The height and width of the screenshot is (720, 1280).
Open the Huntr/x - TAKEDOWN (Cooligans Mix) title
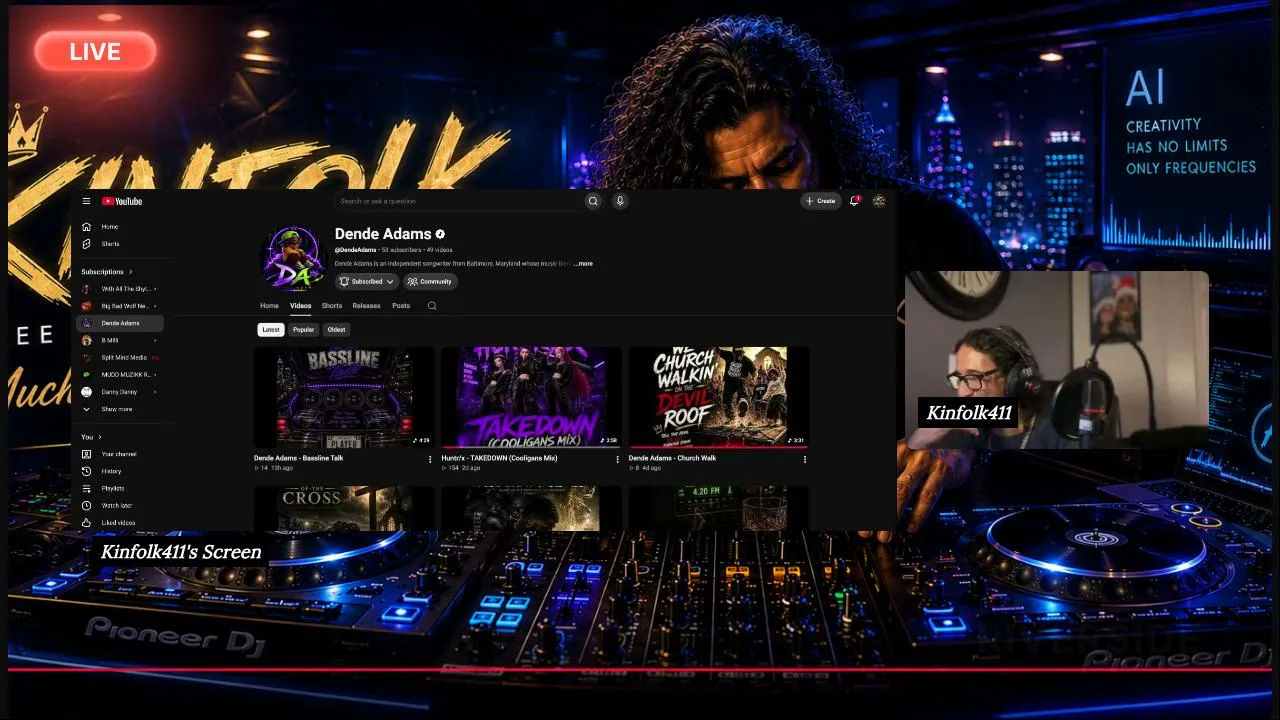[499, 458]
